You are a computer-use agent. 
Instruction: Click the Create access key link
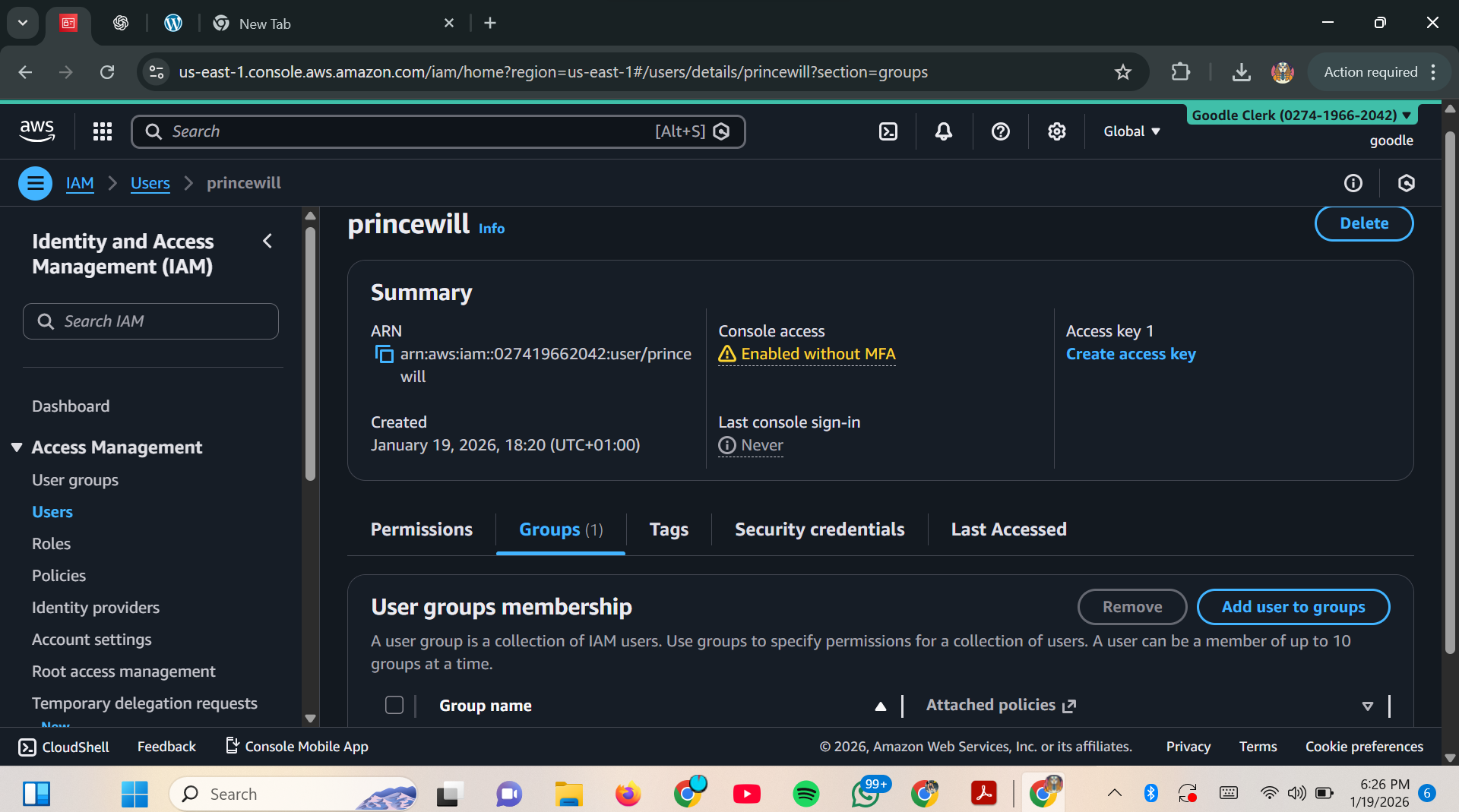[1131, 354]
